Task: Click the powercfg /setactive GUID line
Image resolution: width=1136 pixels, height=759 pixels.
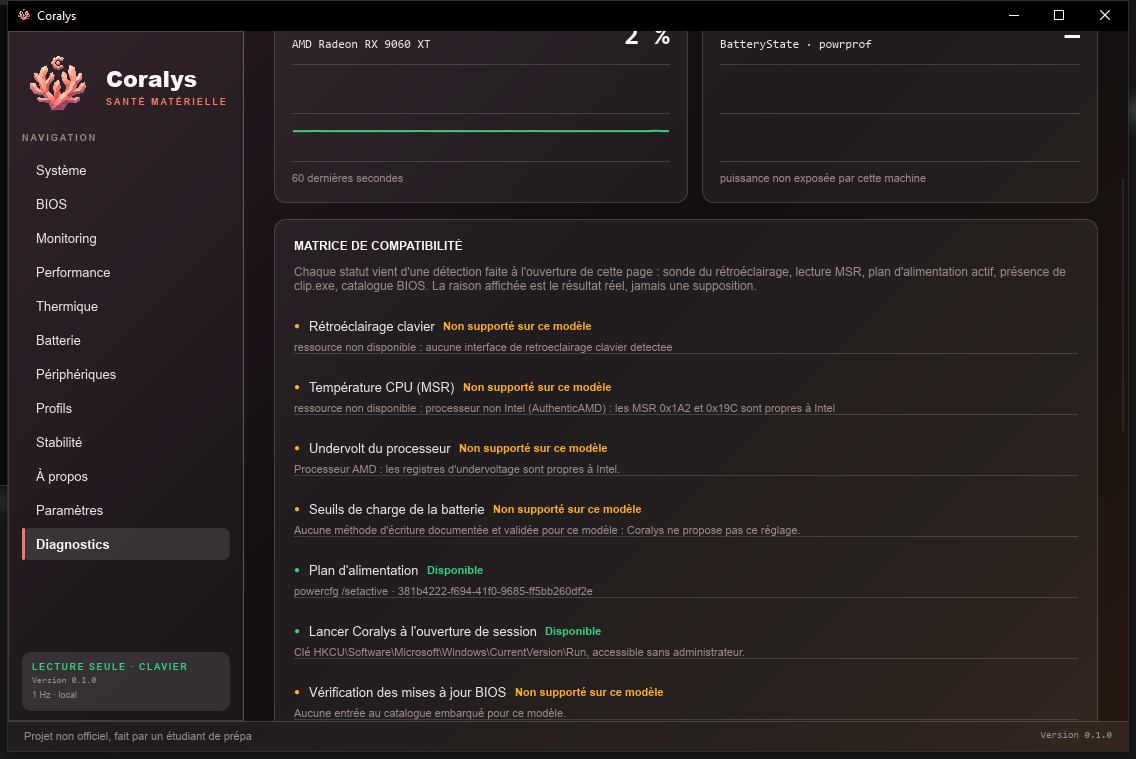Action: point(443,591)
